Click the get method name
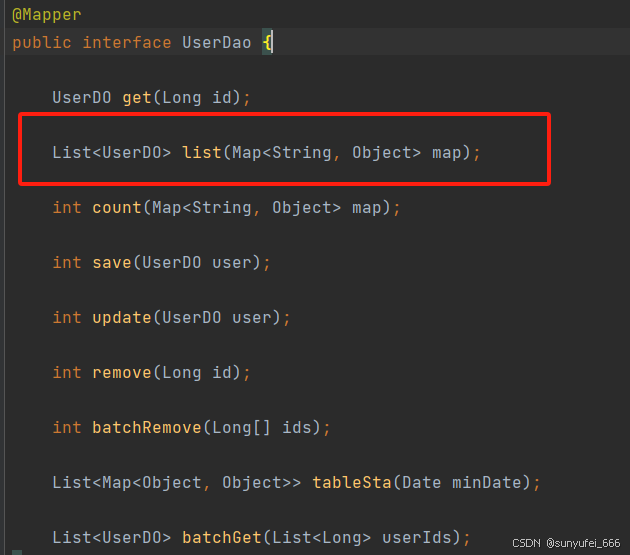Viewport: 630px width, 555px height. click(137, 98)
